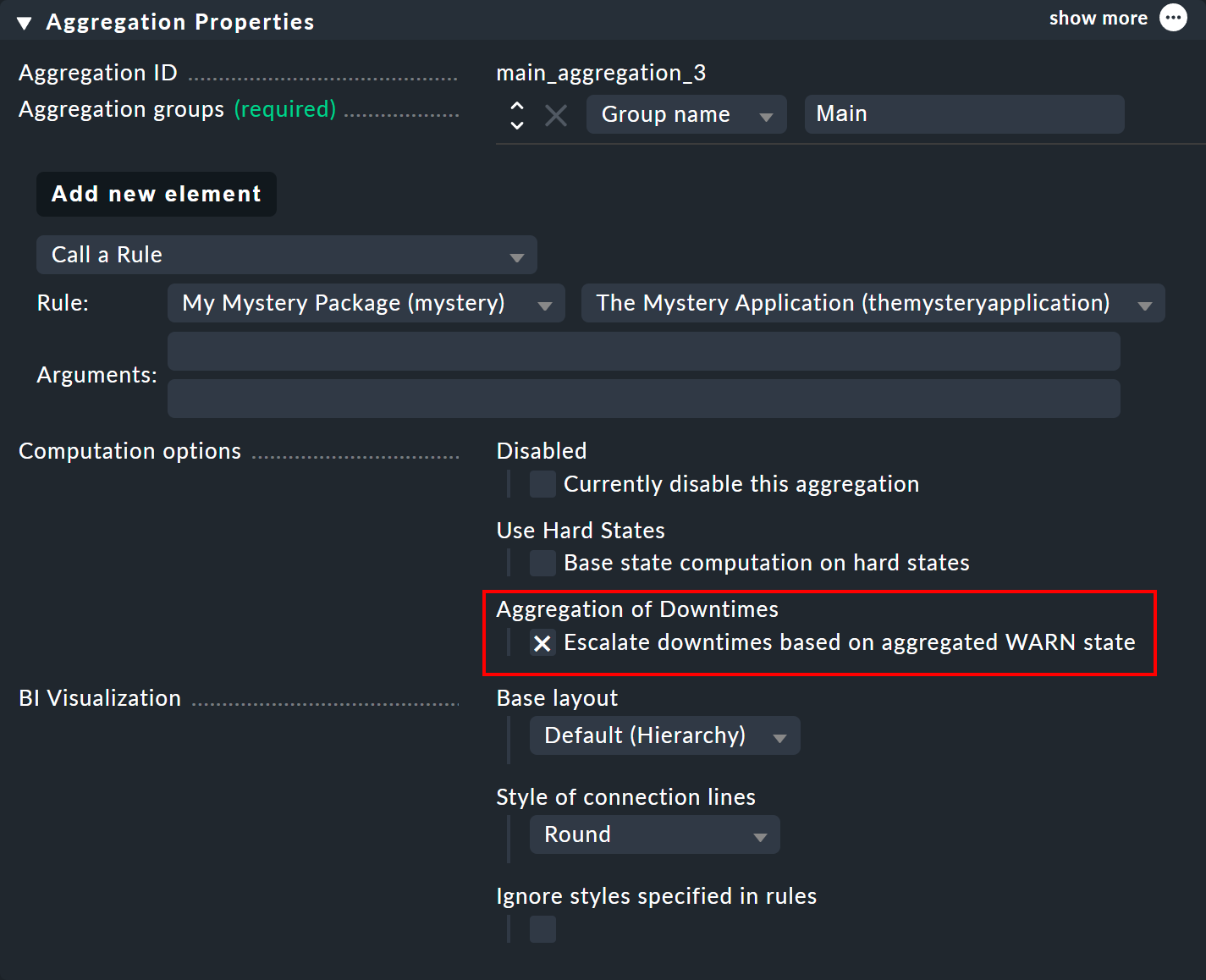Image resolution: width=1206 pixels, height=980 pixels.
Task: Toggle Ignore styles specified in rules checkbox
Action: click(x=542, y=928)
